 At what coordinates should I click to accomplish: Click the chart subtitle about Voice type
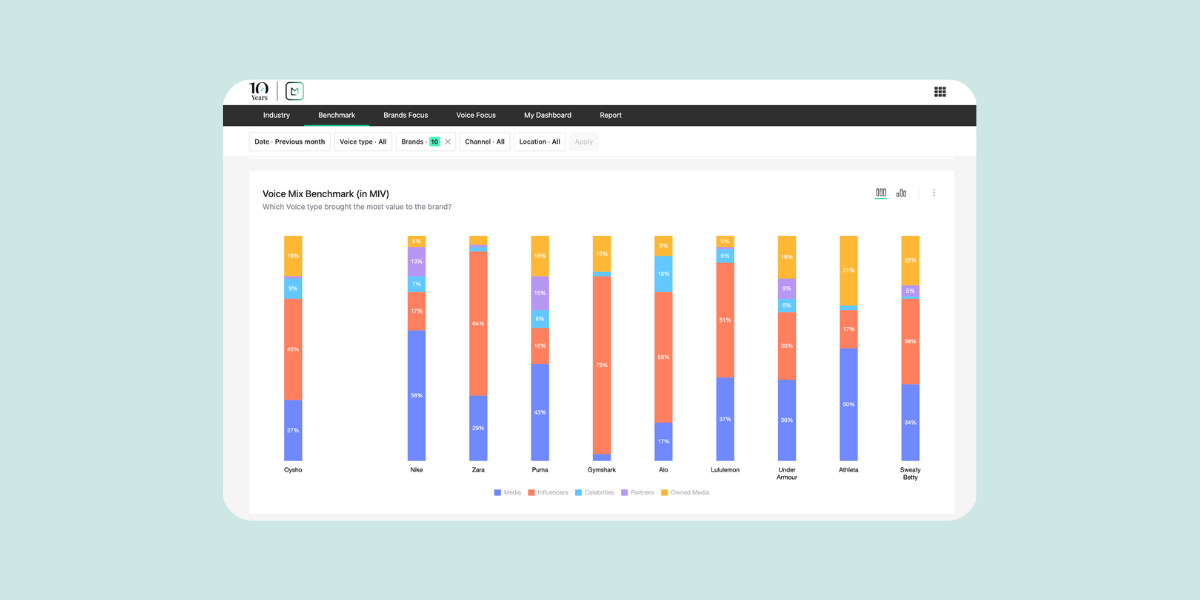pyautogui.click(x=357, y=207)
